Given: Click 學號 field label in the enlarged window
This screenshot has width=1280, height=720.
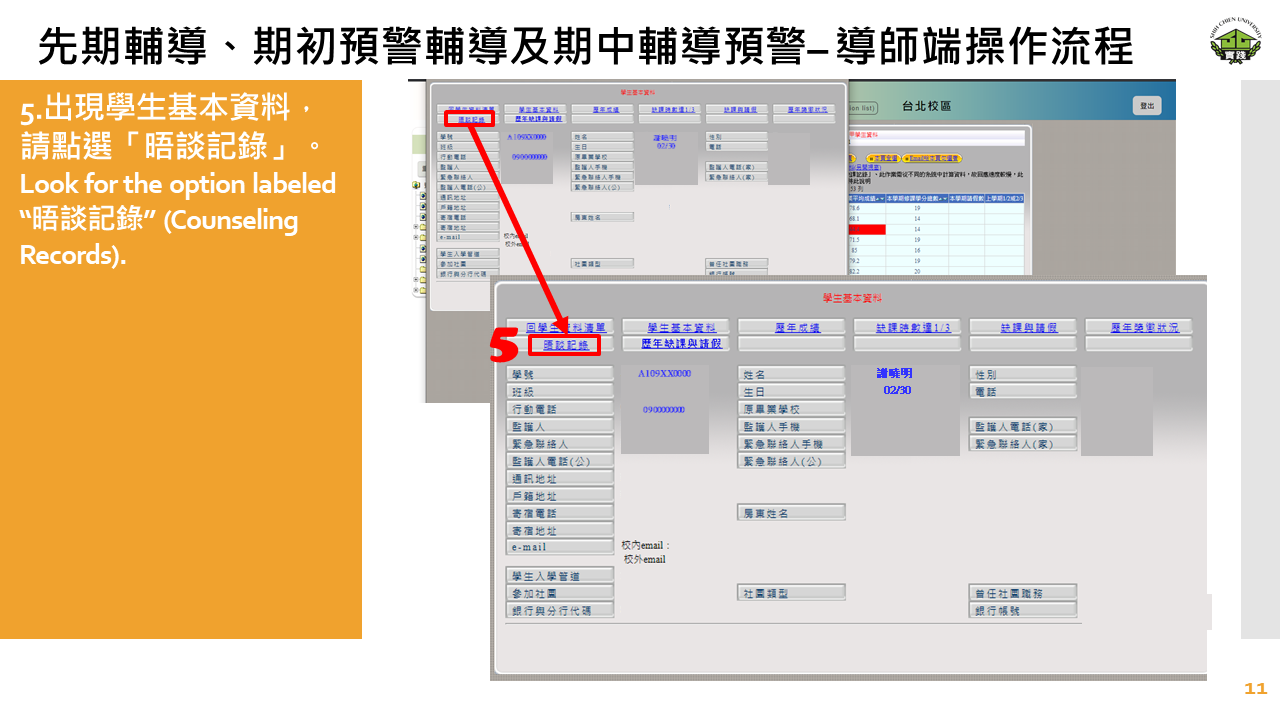Looking at the screenshot, I should pos(560,374).
